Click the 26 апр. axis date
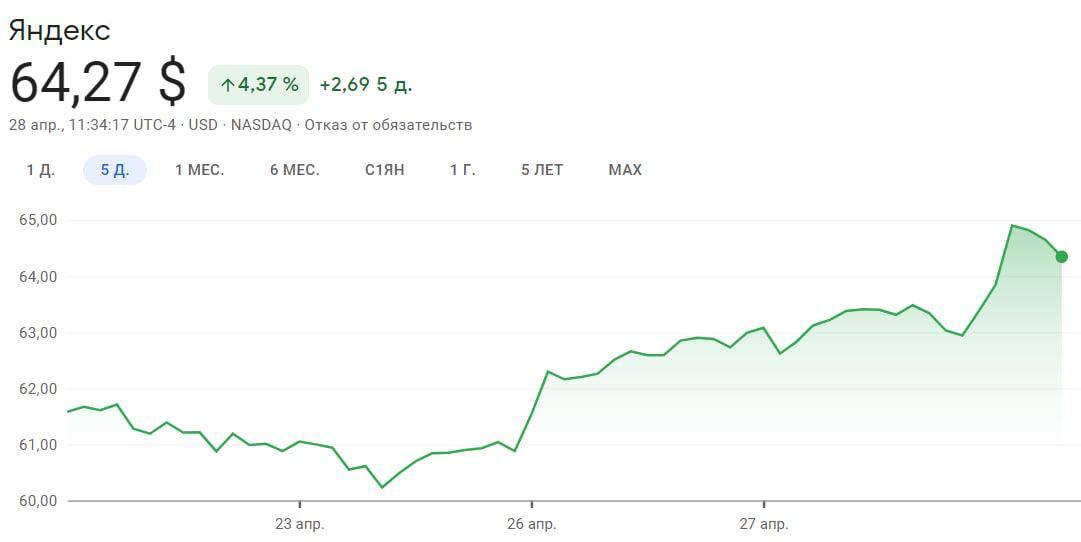This screenshot has height=542, width=1081. point(532,524)
